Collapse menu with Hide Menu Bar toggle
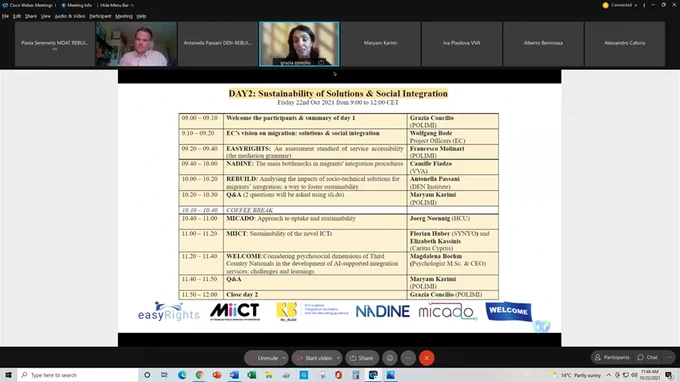 pos(116,5)
